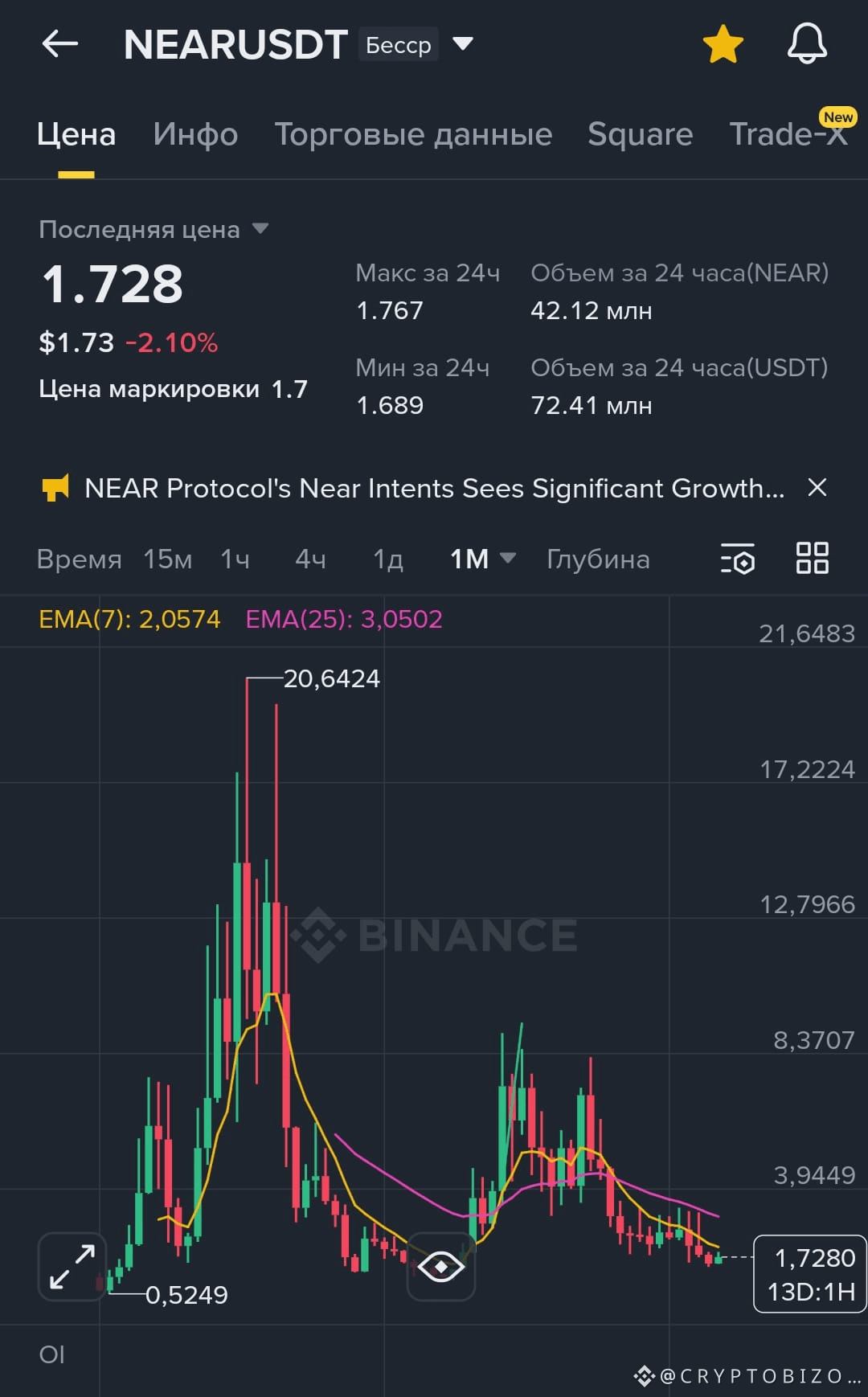Open the NEAR Intents news headline
Viewport: 868px width, 1397px height.
tap(434, 488)
